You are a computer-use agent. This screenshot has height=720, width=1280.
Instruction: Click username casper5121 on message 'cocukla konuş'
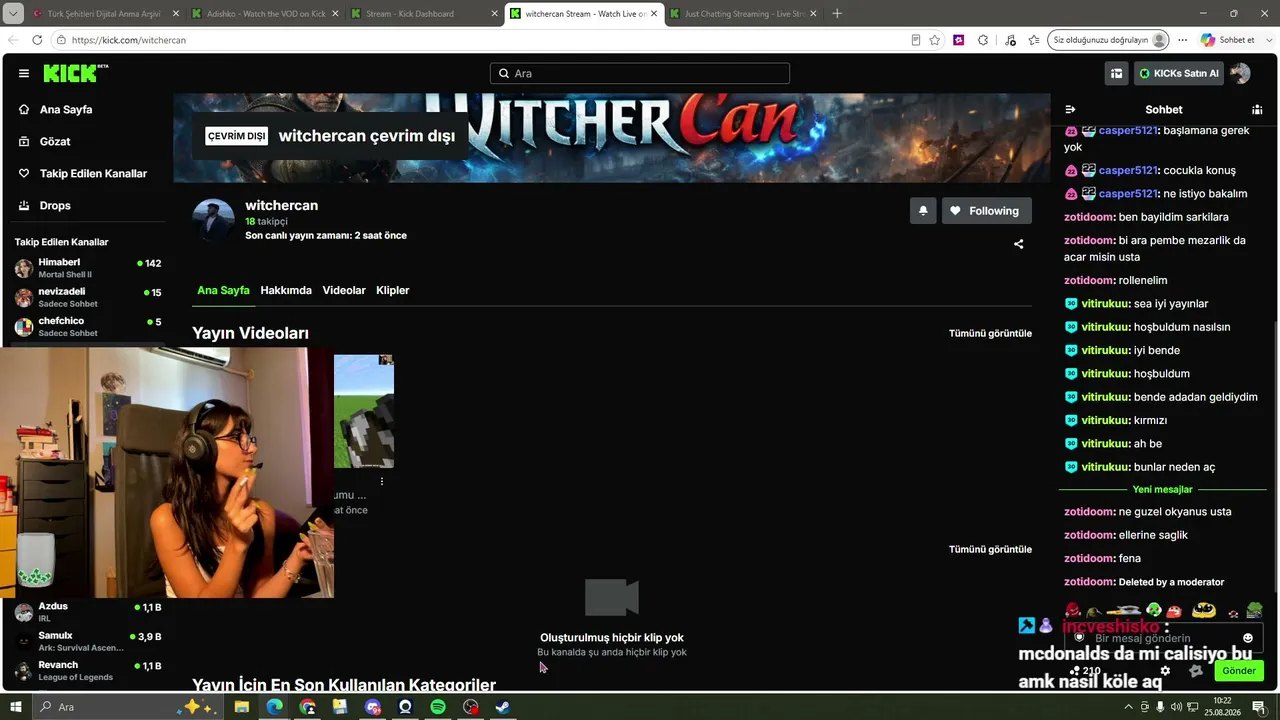click(1128, 170)
